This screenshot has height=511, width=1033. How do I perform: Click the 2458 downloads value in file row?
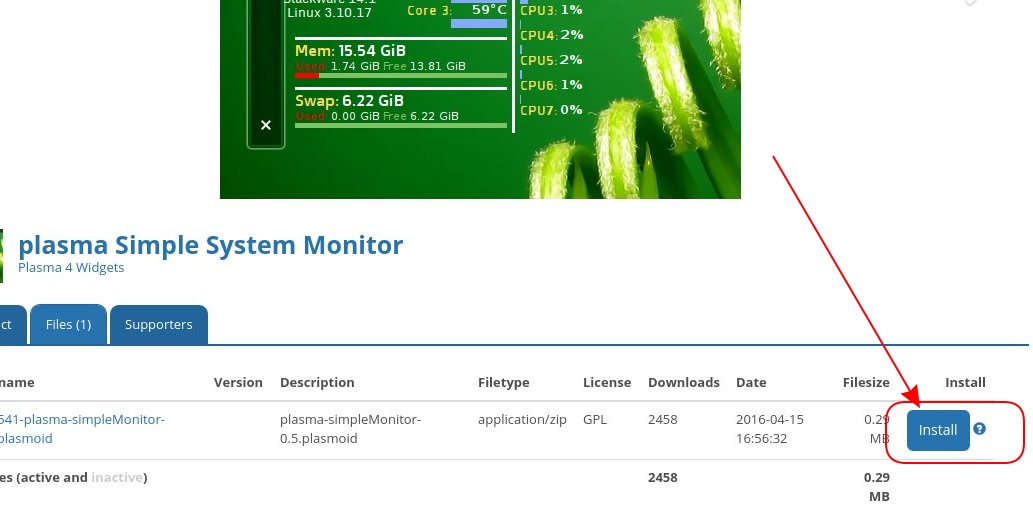(x=663, y=419)
